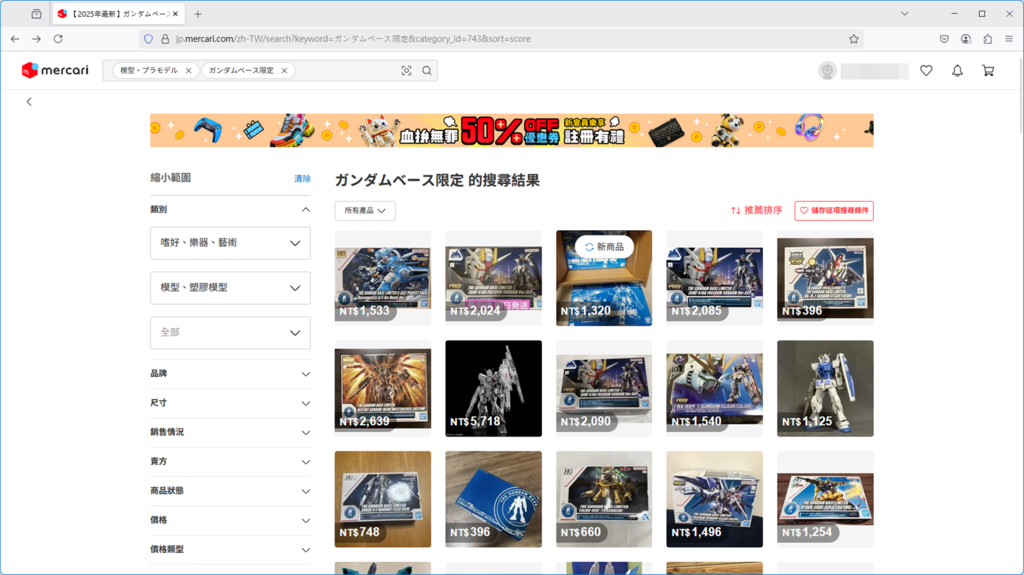
Task: Expand the 價格類型 price type filter
Action: (x=230, y=550)
